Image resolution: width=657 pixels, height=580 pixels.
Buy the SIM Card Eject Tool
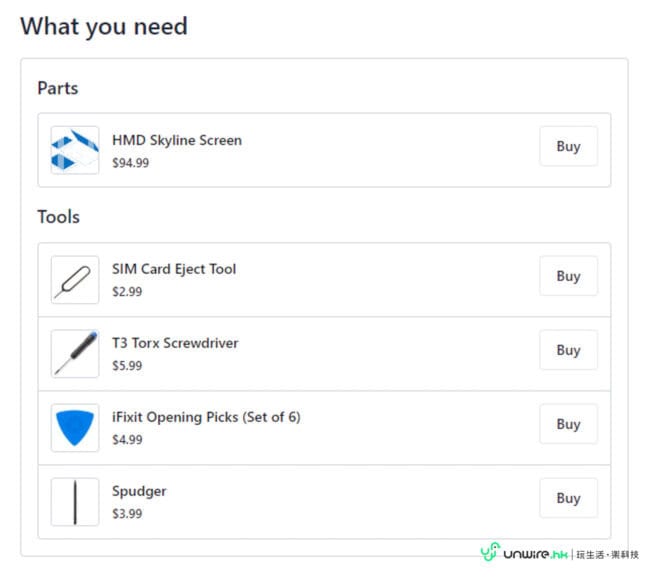pyautogui.click(x=568, y=276)
